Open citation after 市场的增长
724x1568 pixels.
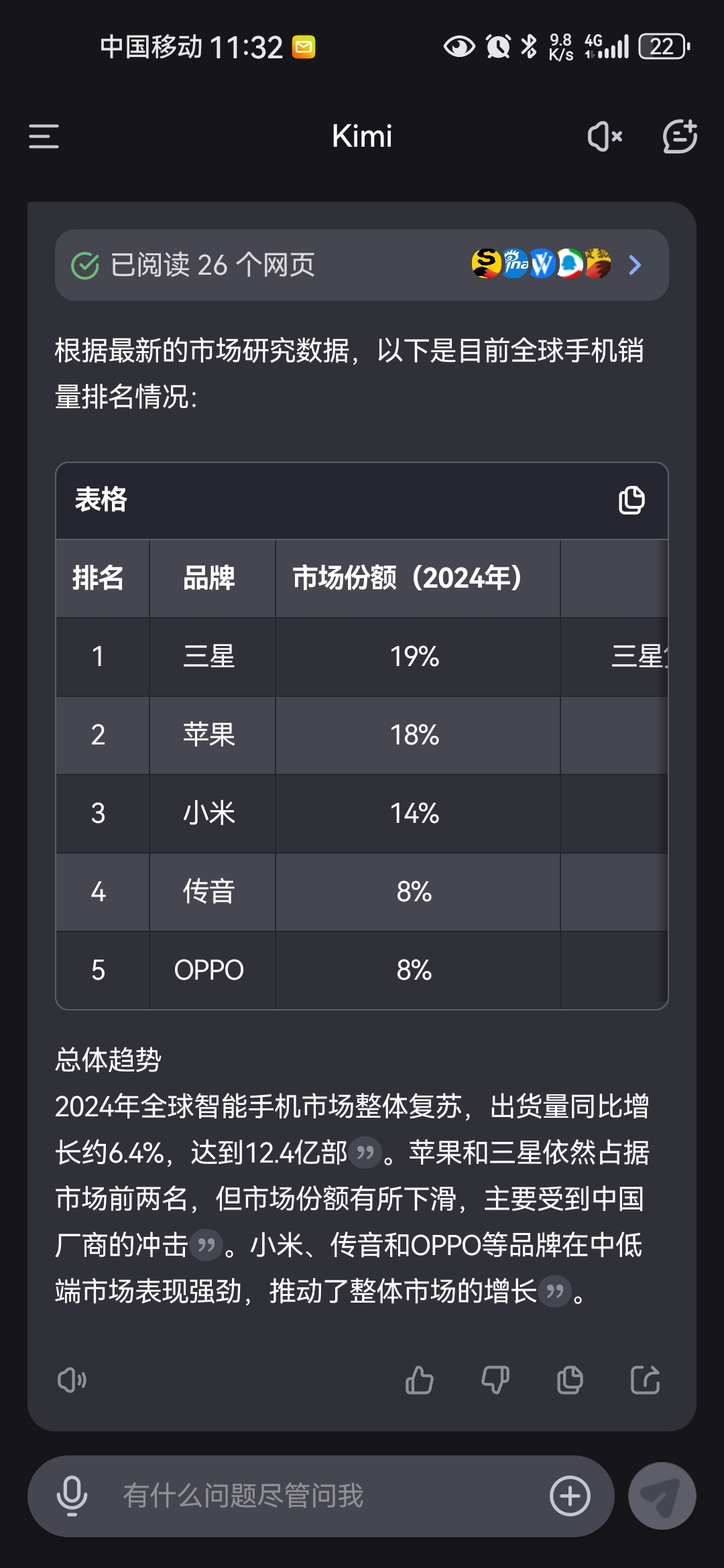pyautogui.click(x=555, y=1291)
